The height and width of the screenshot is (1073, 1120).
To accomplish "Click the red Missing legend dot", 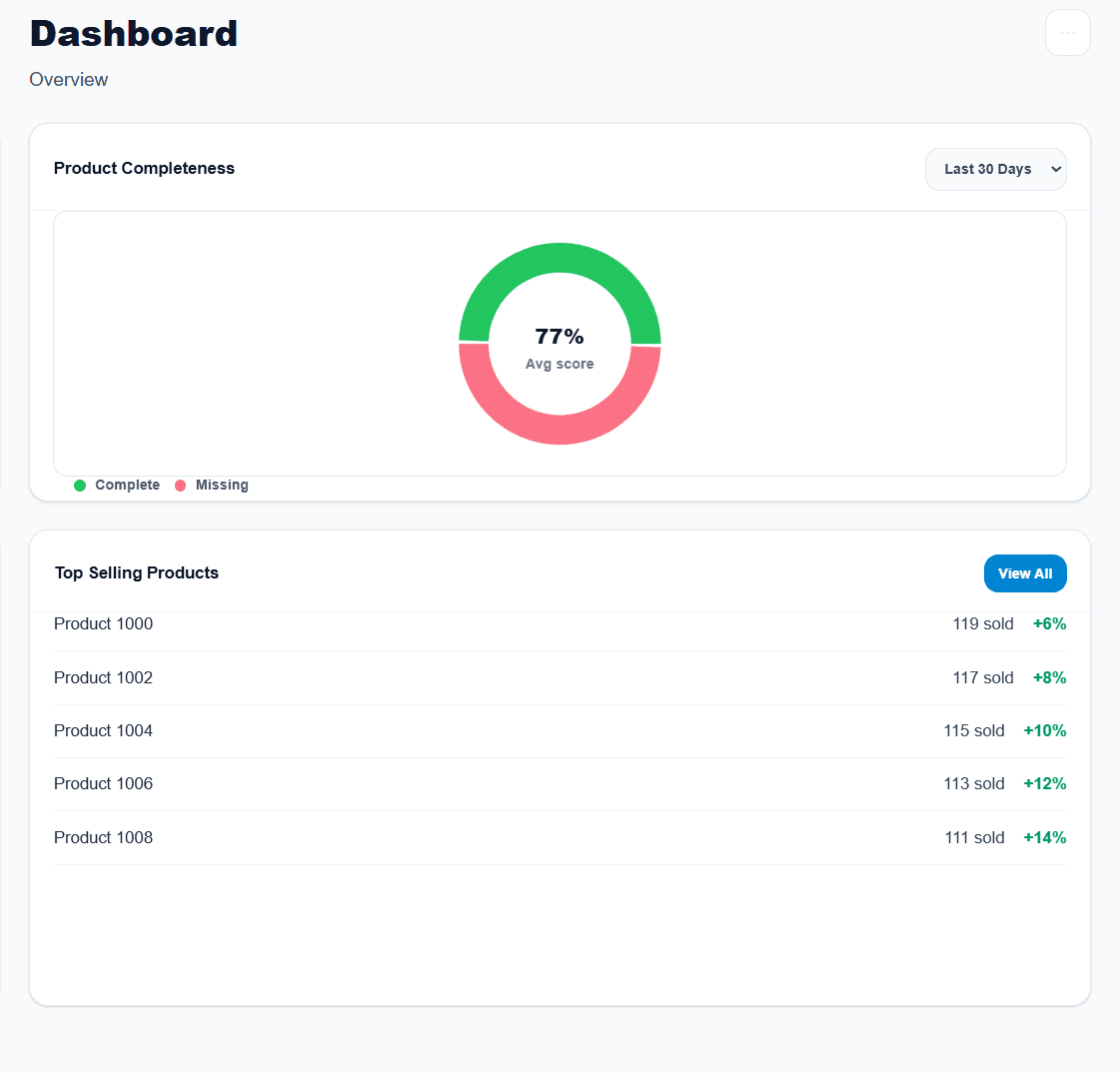I will pos(180,485).
